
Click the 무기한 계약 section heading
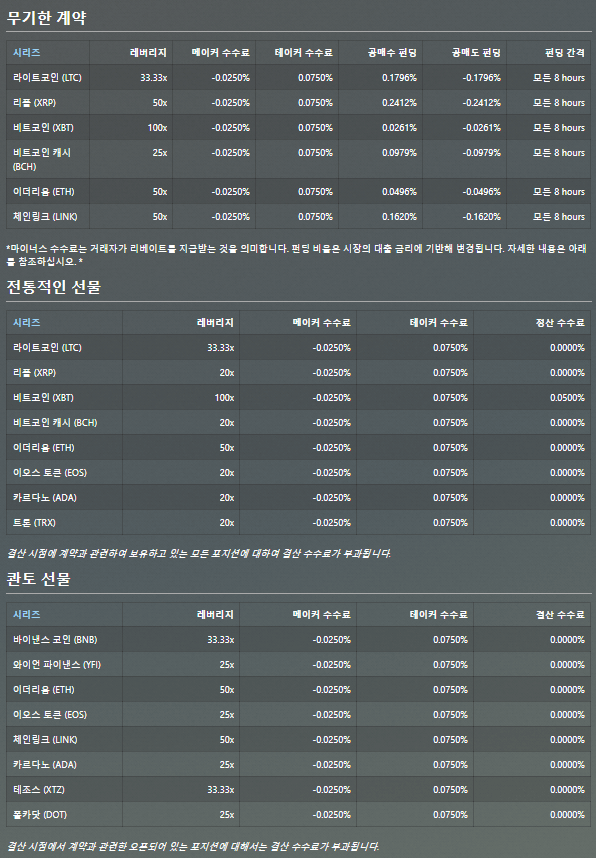(x=47, y=18)
